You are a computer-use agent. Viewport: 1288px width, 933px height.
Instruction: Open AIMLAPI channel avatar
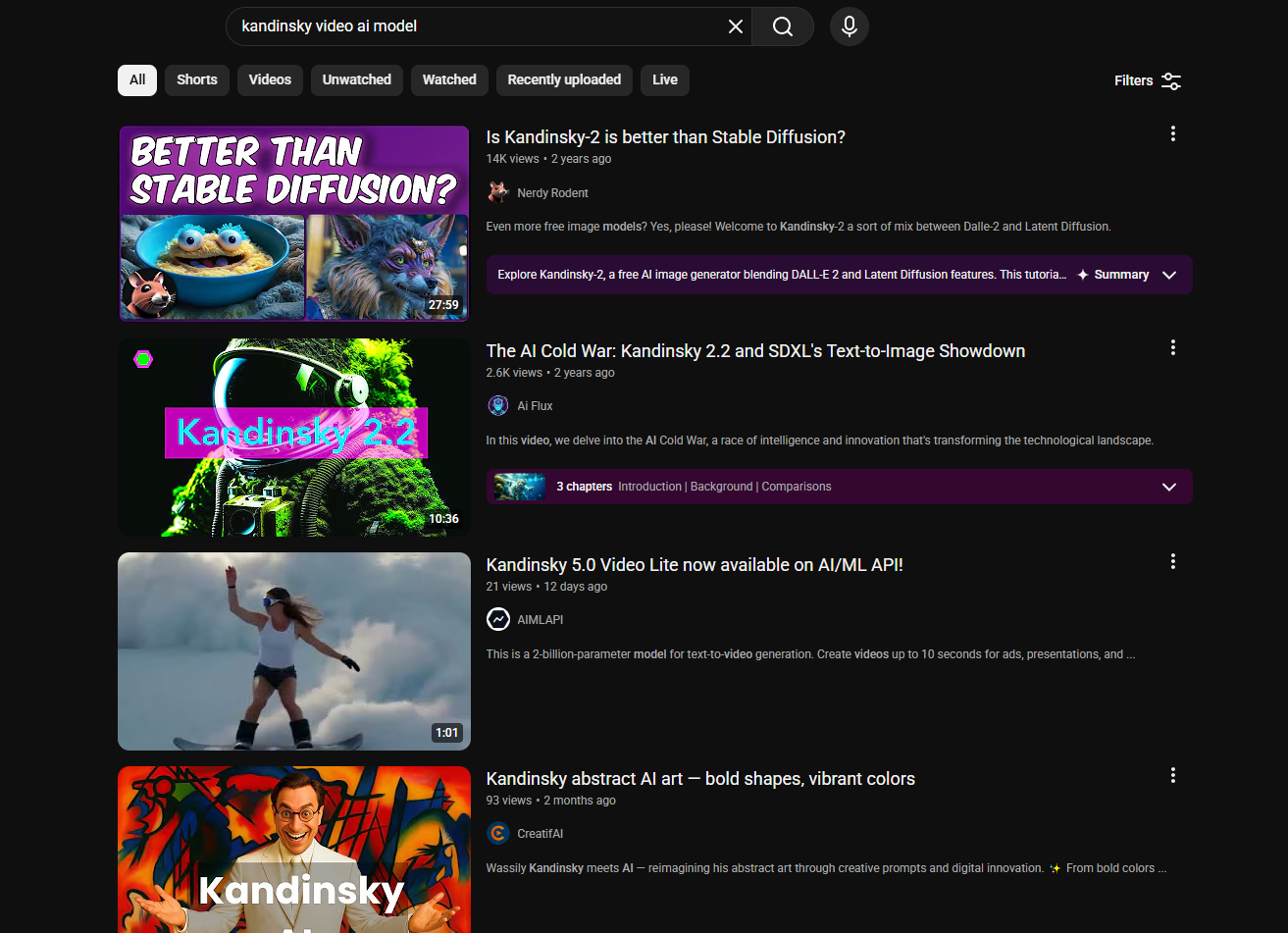pos(498,620)
